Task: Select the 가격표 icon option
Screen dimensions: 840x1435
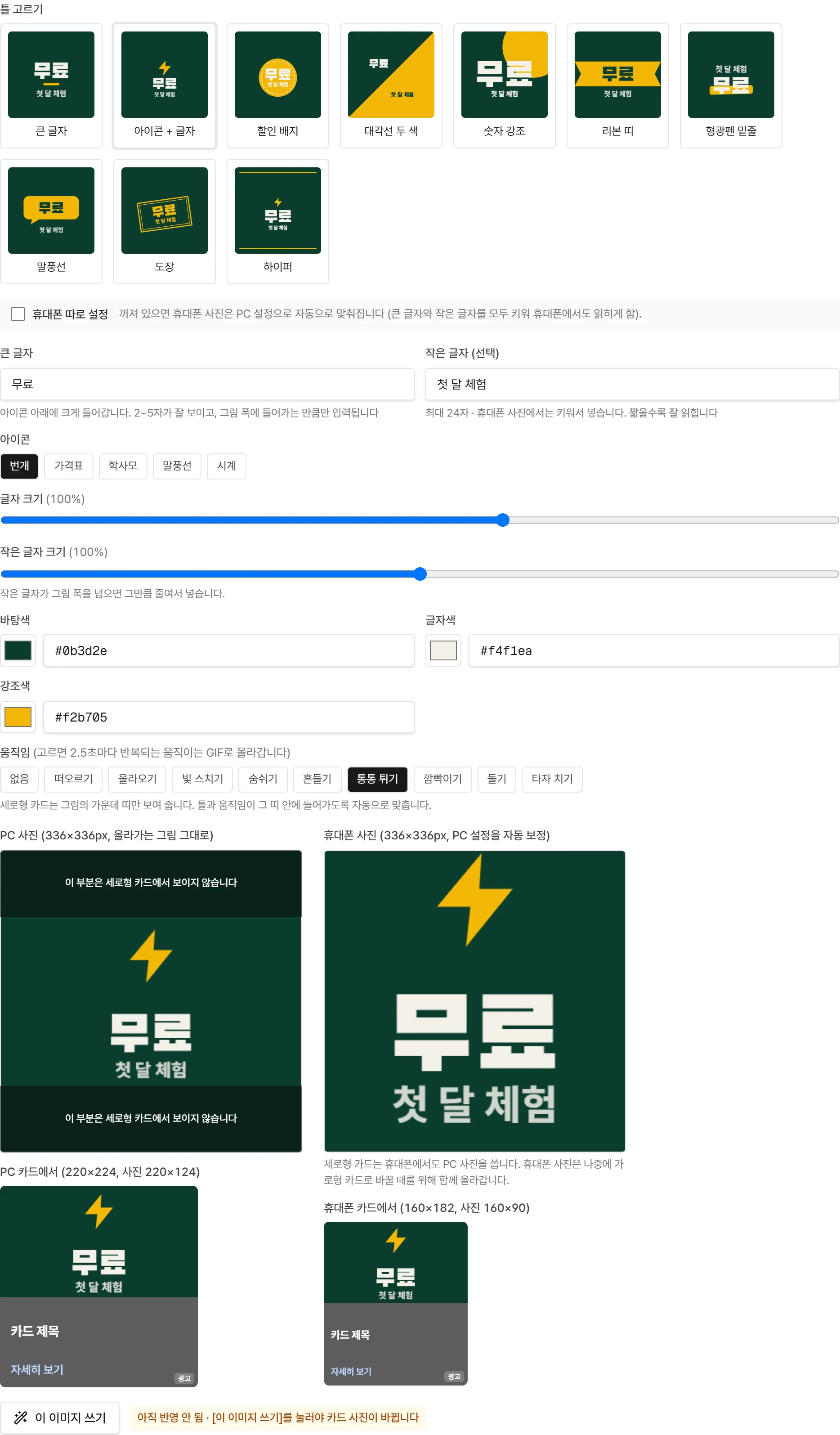Action: (69, 466)
